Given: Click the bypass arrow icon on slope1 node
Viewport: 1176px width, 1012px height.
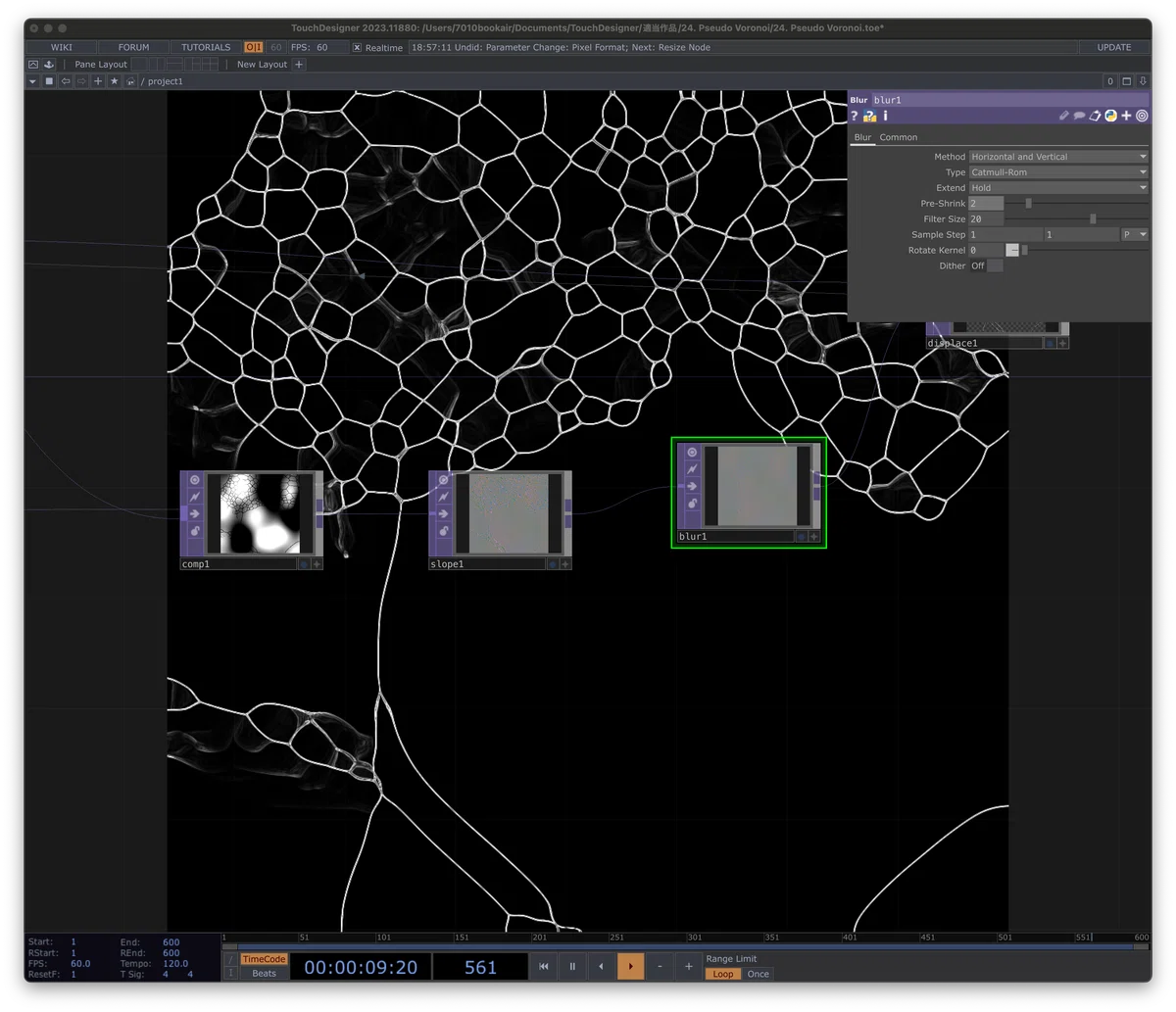Looking at the screenshot, I should click(x=443, y=513).
